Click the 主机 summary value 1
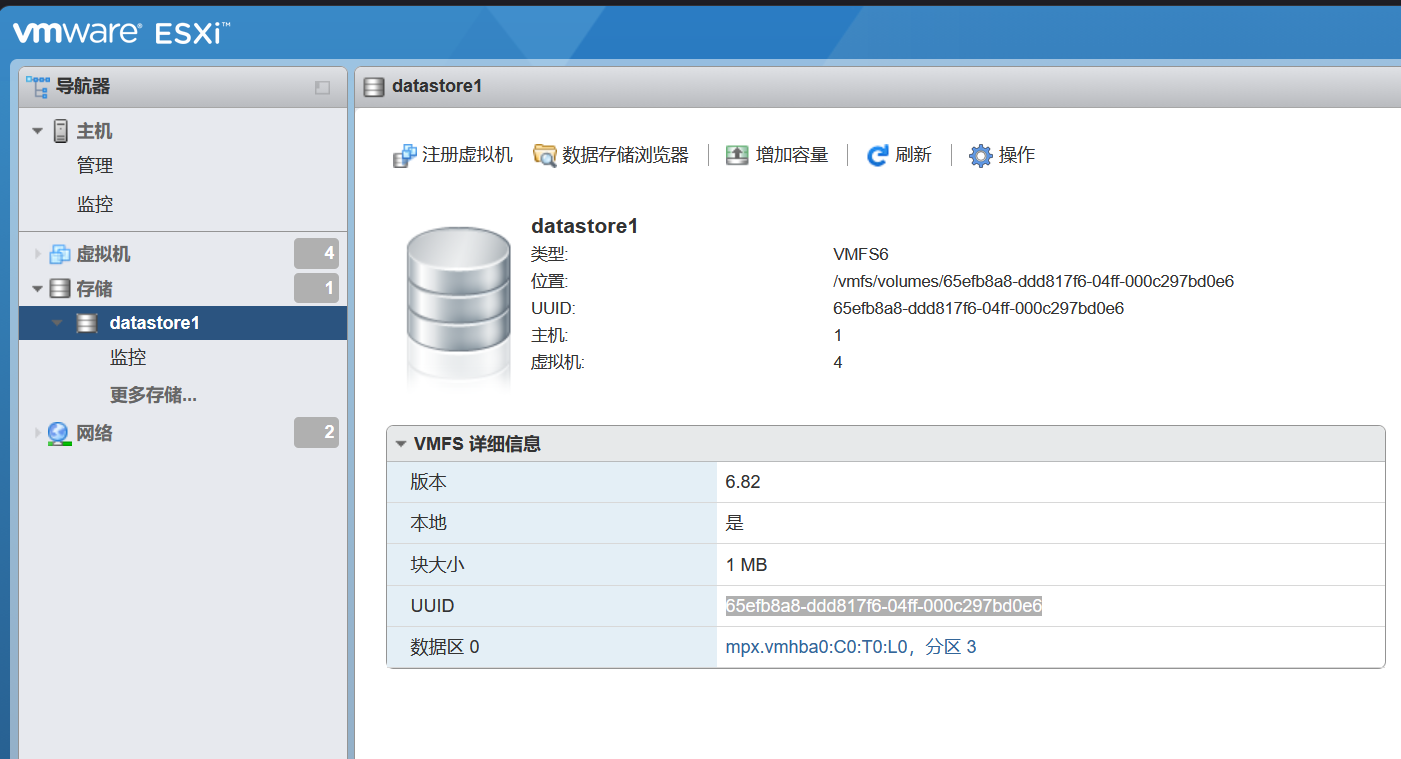 [x=838, y=335]
